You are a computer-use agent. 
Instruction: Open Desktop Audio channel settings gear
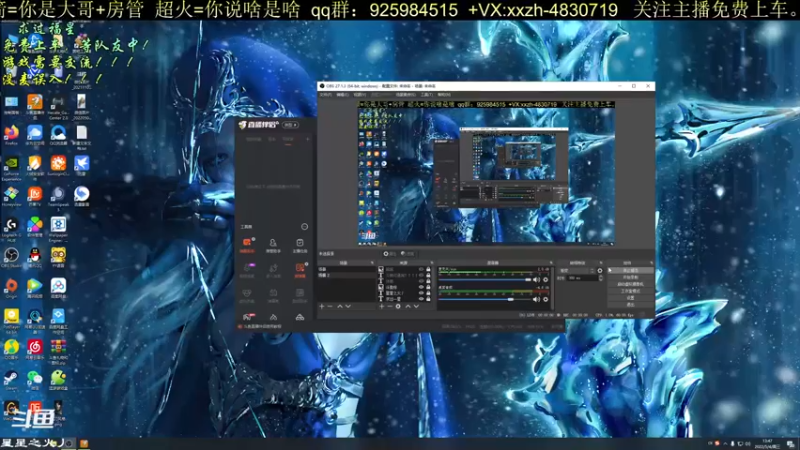545,299
